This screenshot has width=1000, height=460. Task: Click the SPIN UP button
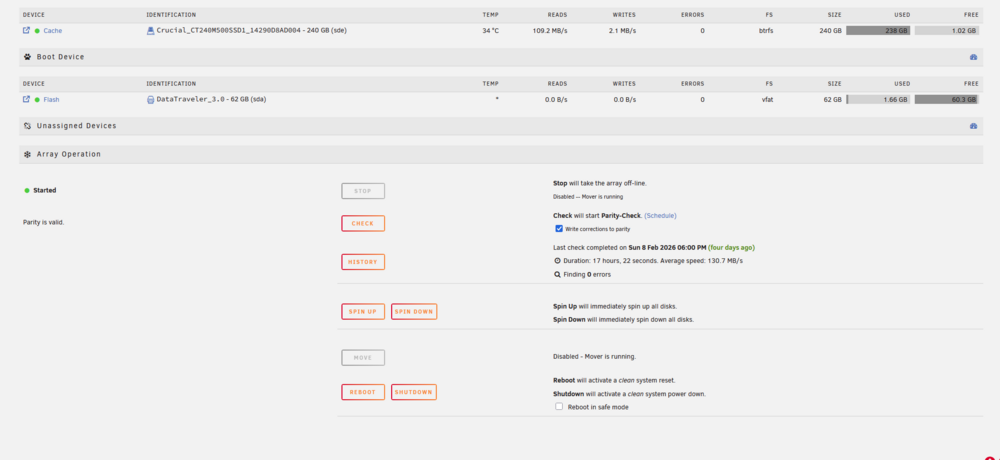click(x=363, y=311)
